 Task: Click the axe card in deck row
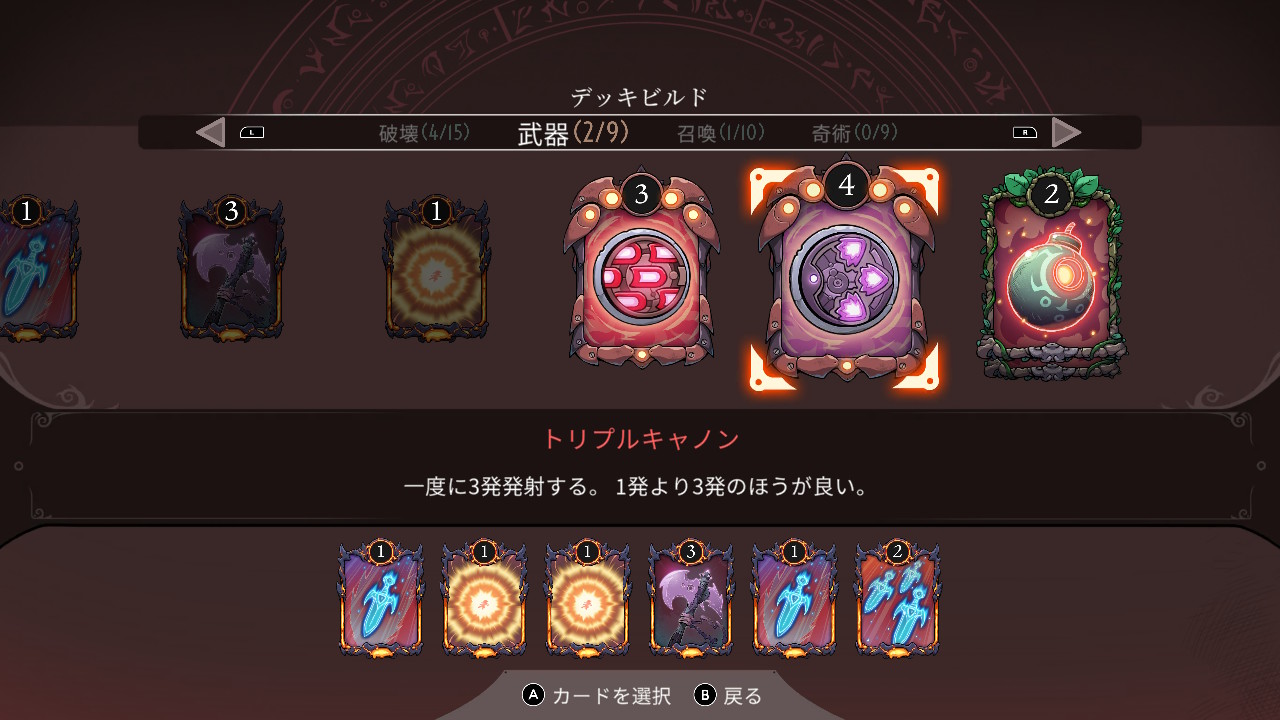[690, 599]
